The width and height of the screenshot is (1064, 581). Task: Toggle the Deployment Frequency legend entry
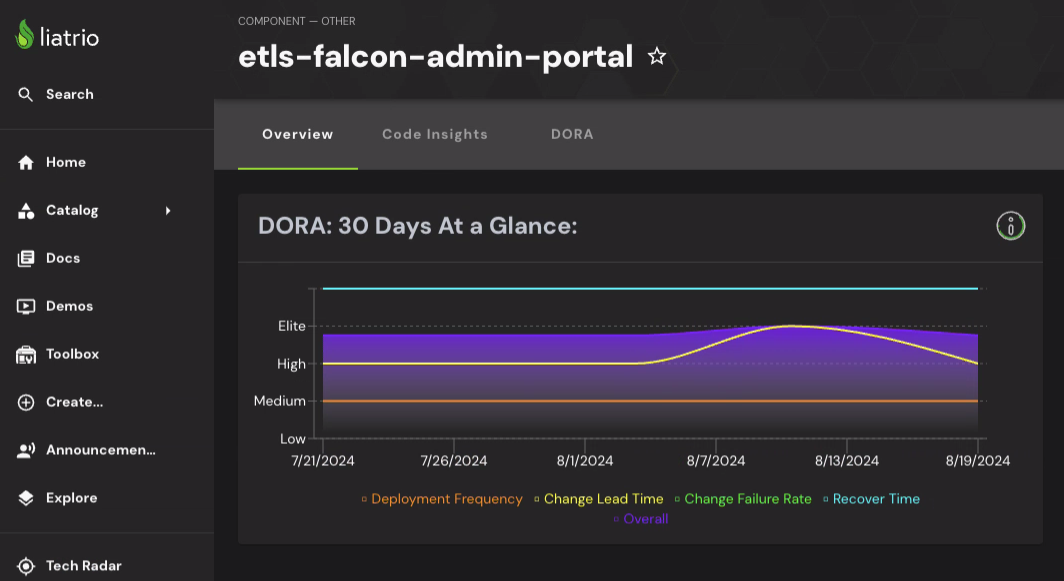click(x=442, y=499)
